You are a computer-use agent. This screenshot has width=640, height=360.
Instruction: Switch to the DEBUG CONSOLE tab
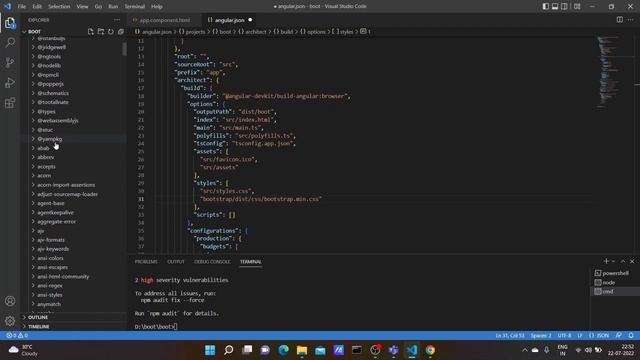click(x=212, y=262)
